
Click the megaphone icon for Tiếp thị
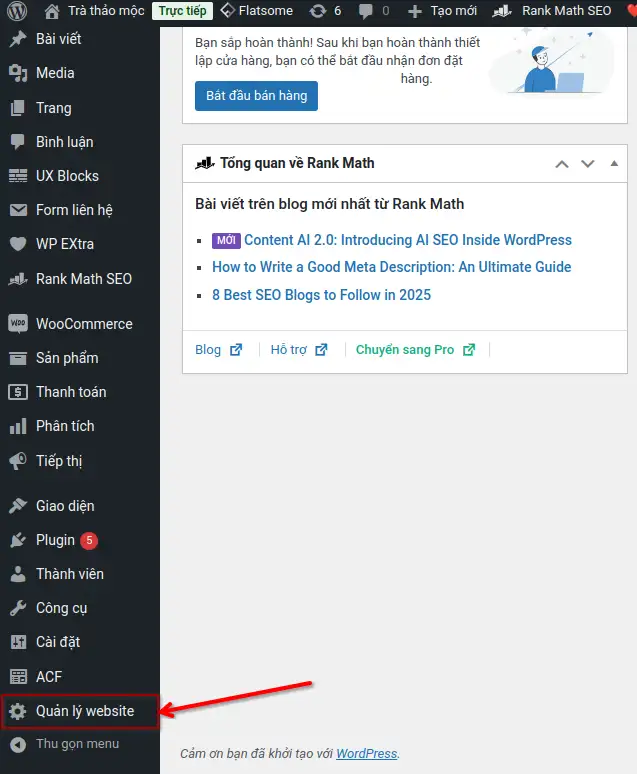click(18, 461)
